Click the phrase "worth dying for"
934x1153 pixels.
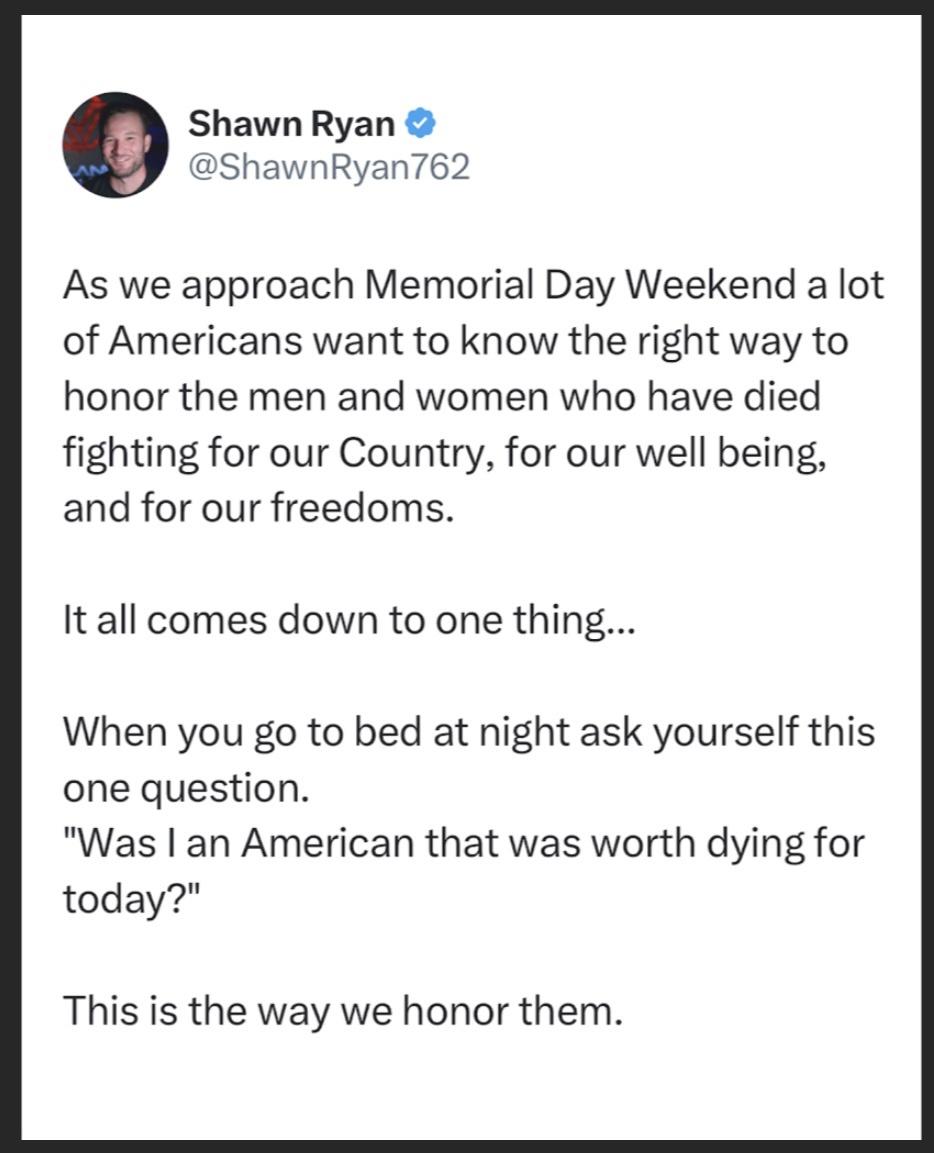pyautogui.click(x=729, y=843)
